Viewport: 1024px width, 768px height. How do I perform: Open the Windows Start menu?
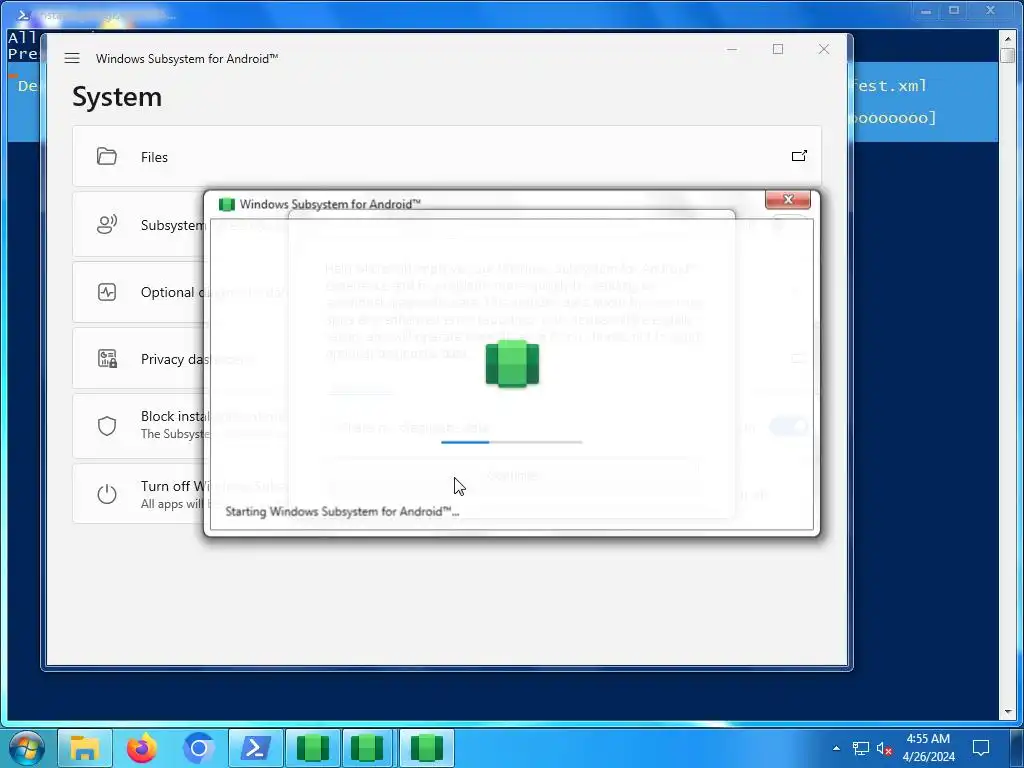coord(27,748)
